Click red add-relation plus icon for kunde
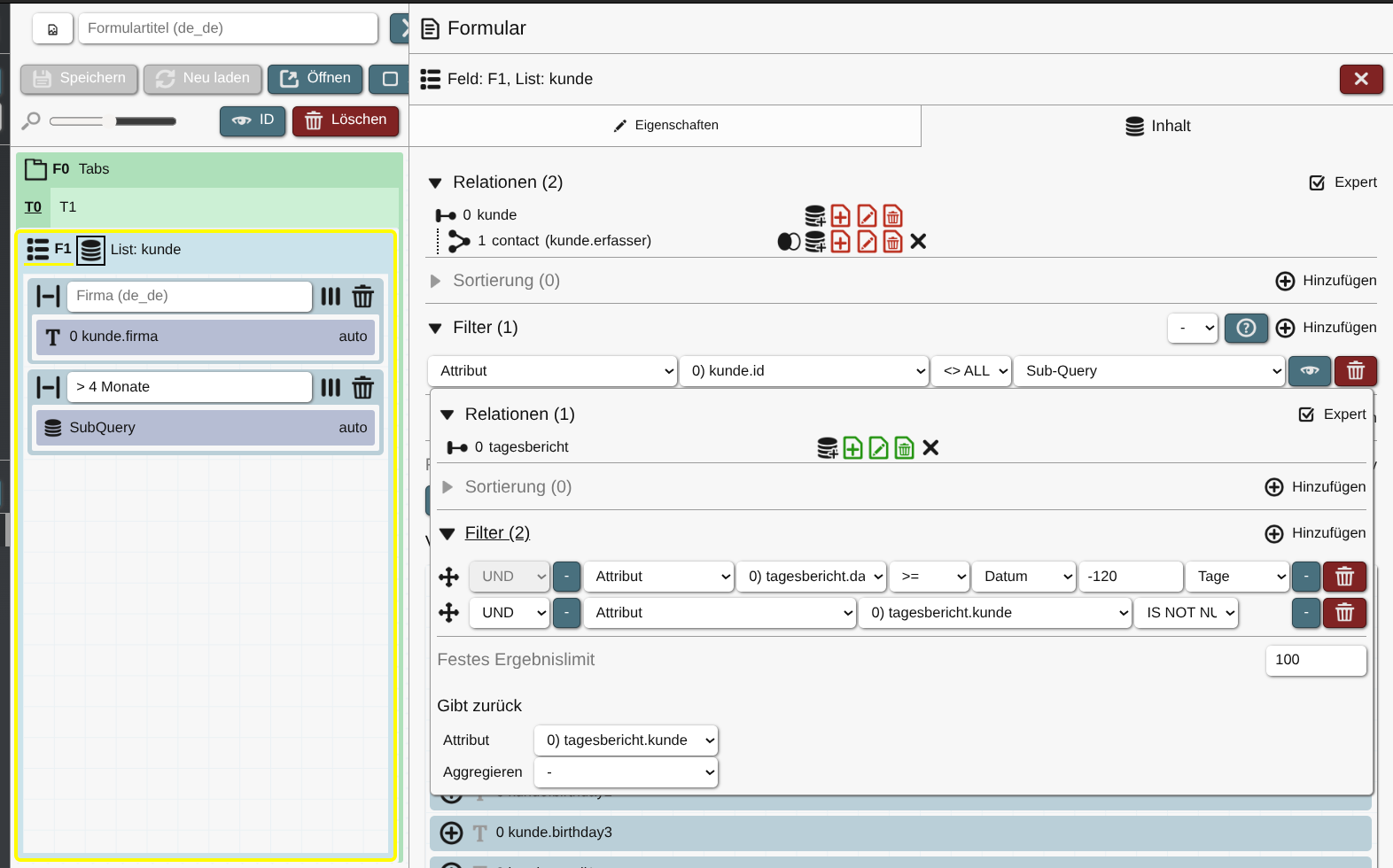Viewport: 1393px width, 868px height. point(840,216)
